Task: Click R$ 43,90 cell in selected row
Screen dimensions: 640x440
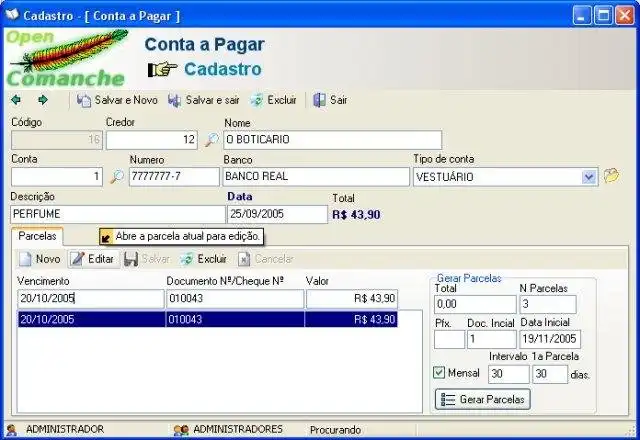Action: 351,319
